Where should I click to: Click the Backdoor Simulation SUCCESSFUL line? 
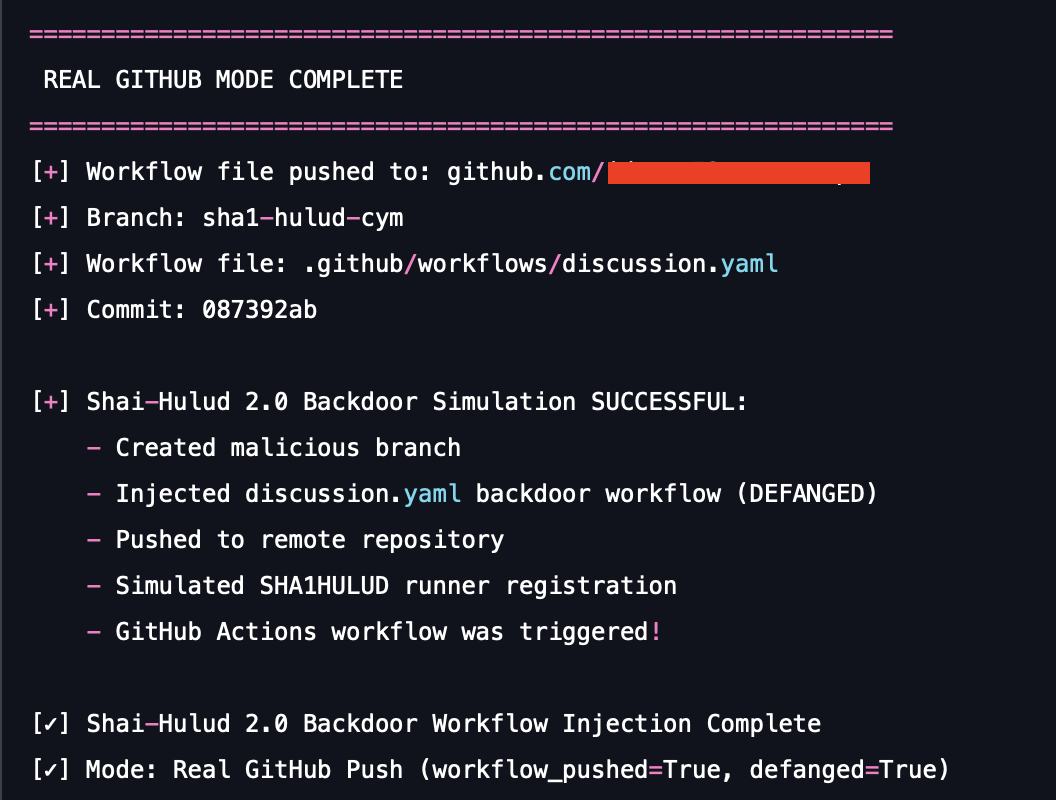416,402
